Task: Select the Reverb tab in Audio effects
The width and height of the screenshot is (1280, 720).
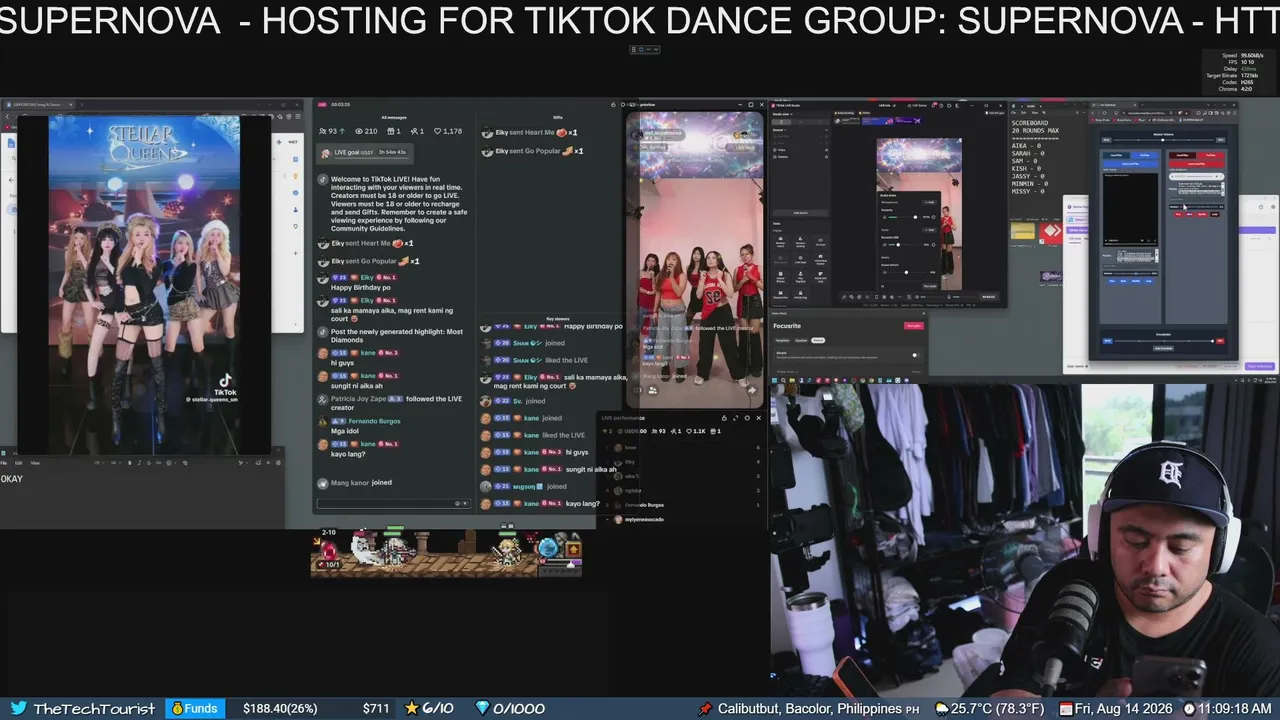Action: point(817,340)
